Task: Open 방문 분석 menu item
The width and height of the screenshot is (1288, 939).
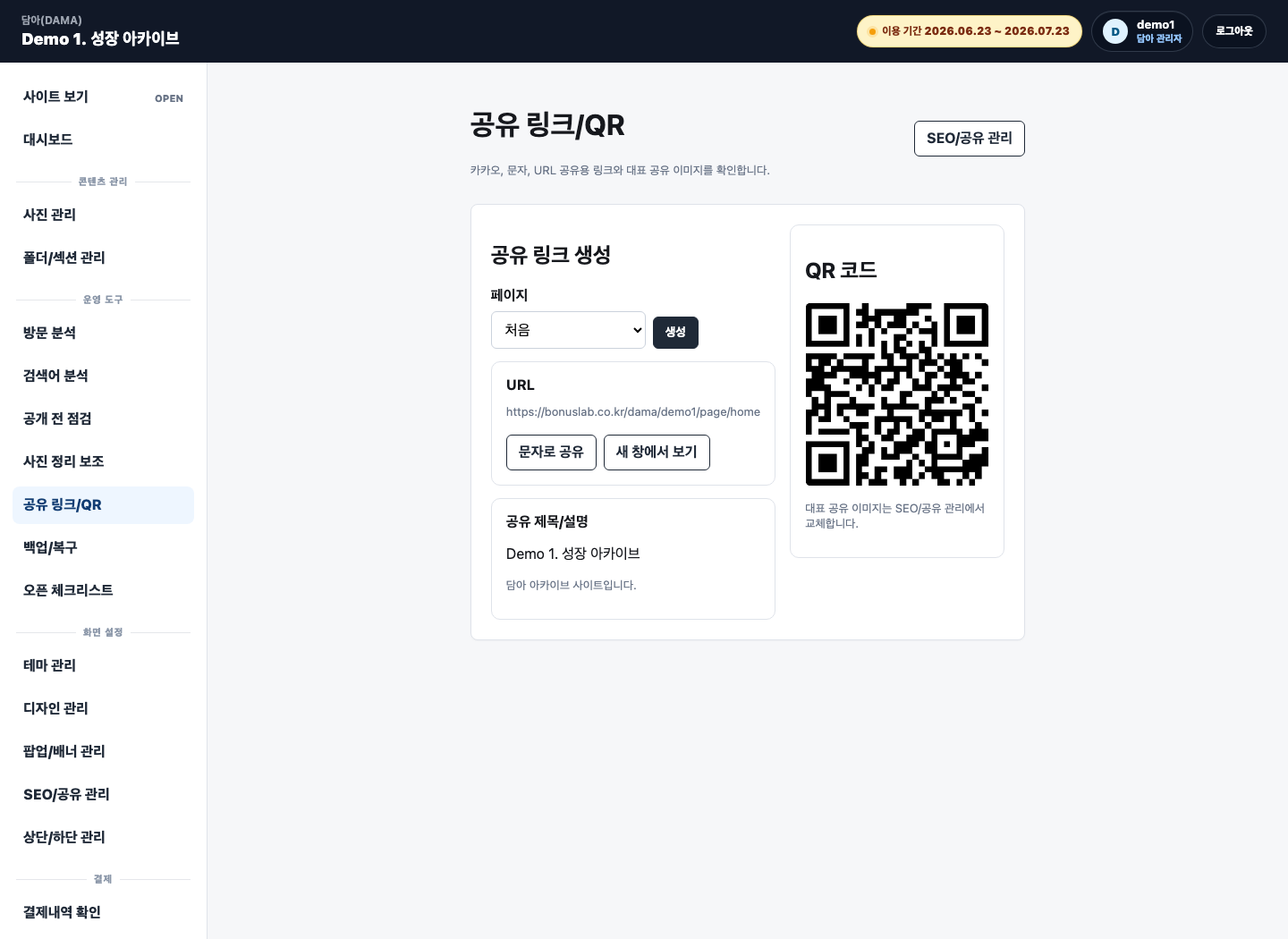Action: click(103, 333)
